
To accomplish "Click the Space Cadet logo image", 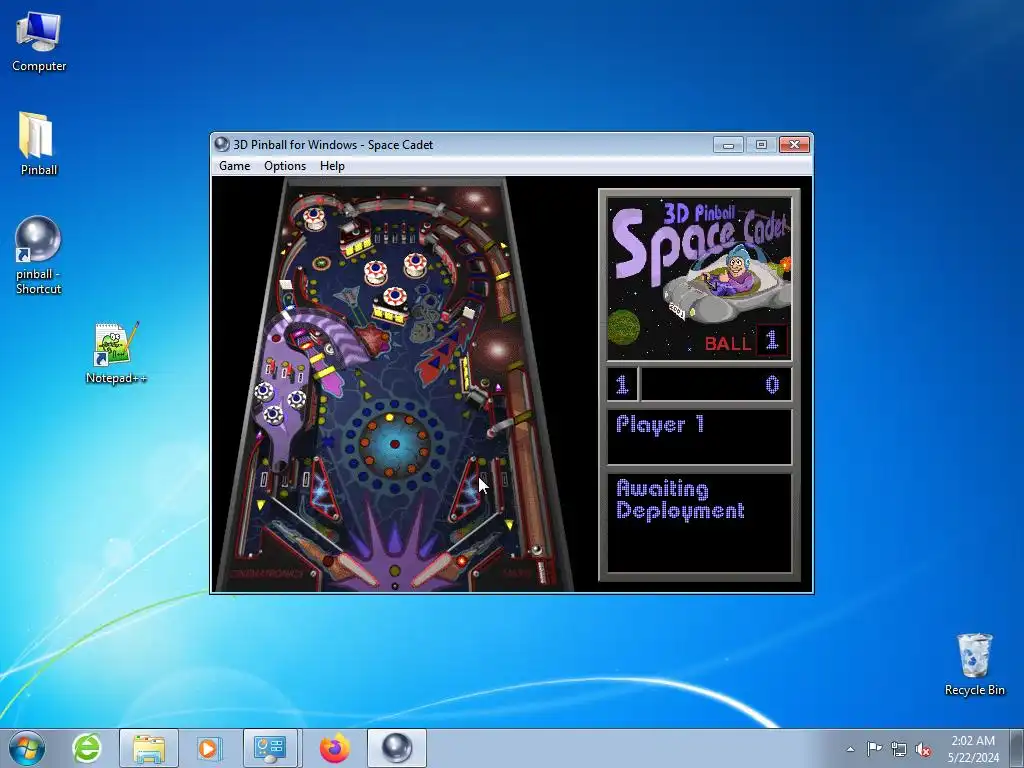I will pyautogui.click(x=699, y=279).
